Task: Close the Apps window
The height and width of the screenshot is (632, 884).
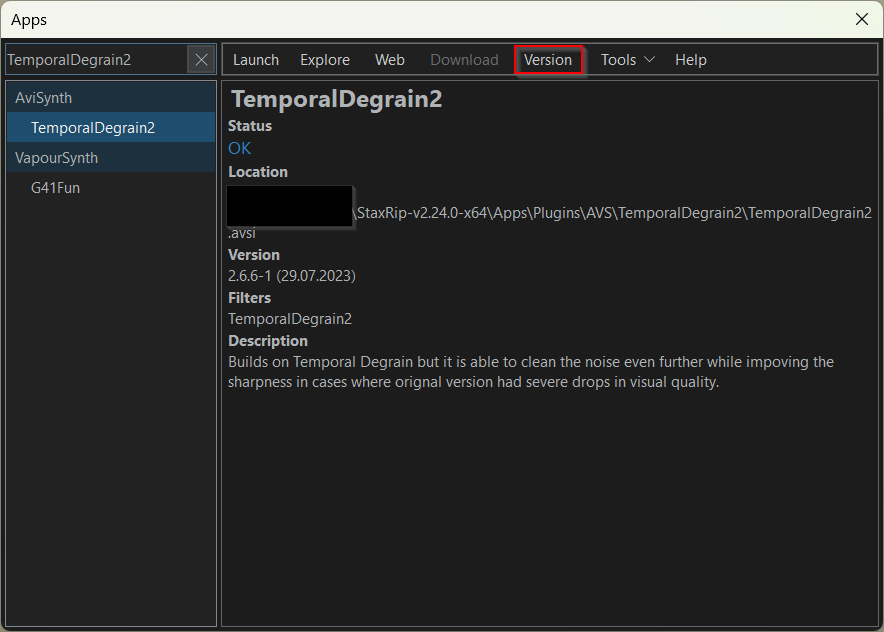Action: [861, 19]
